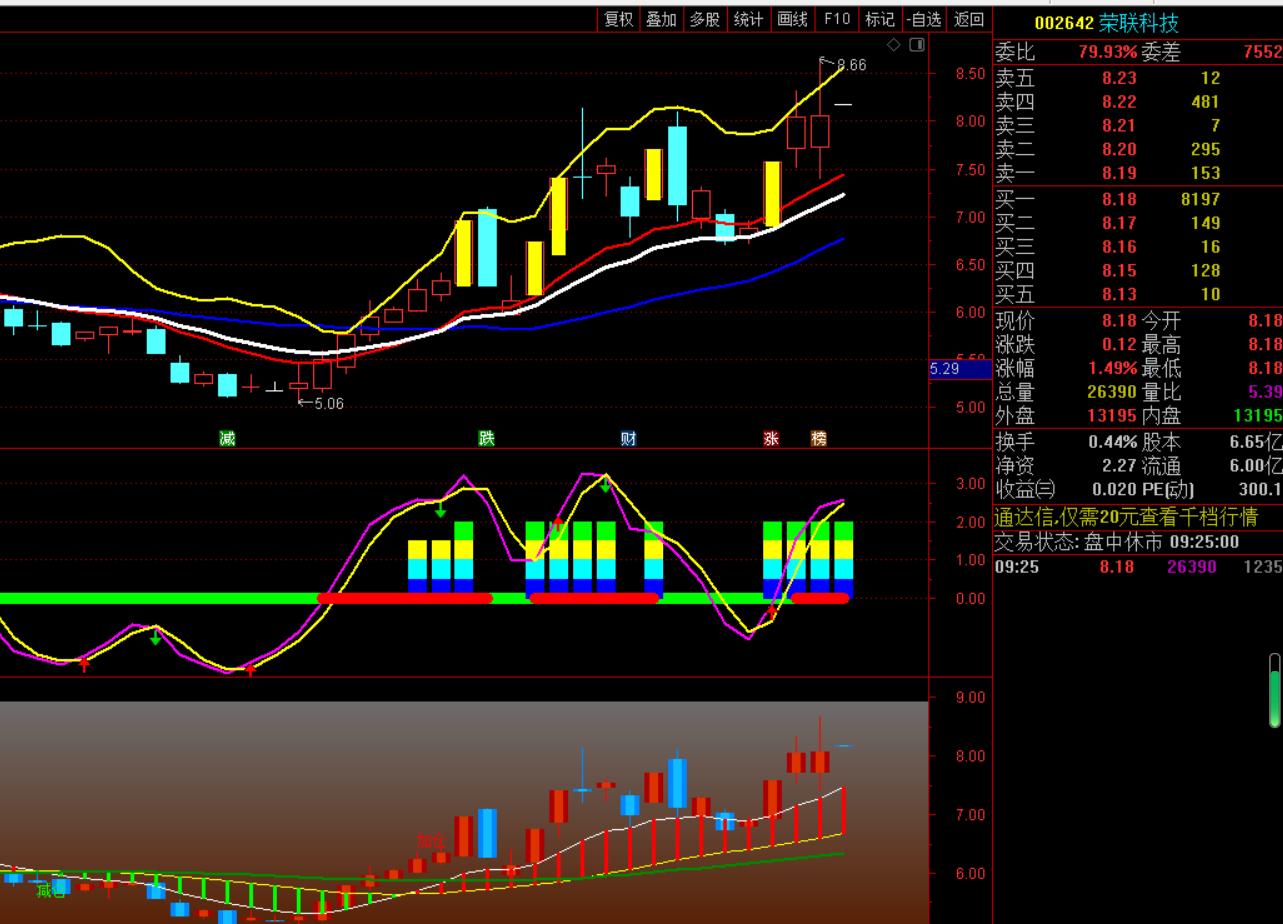The image size is (1283, 924).
Task: Open the blue 财 financial marker
Action: (x=628, y=438)
